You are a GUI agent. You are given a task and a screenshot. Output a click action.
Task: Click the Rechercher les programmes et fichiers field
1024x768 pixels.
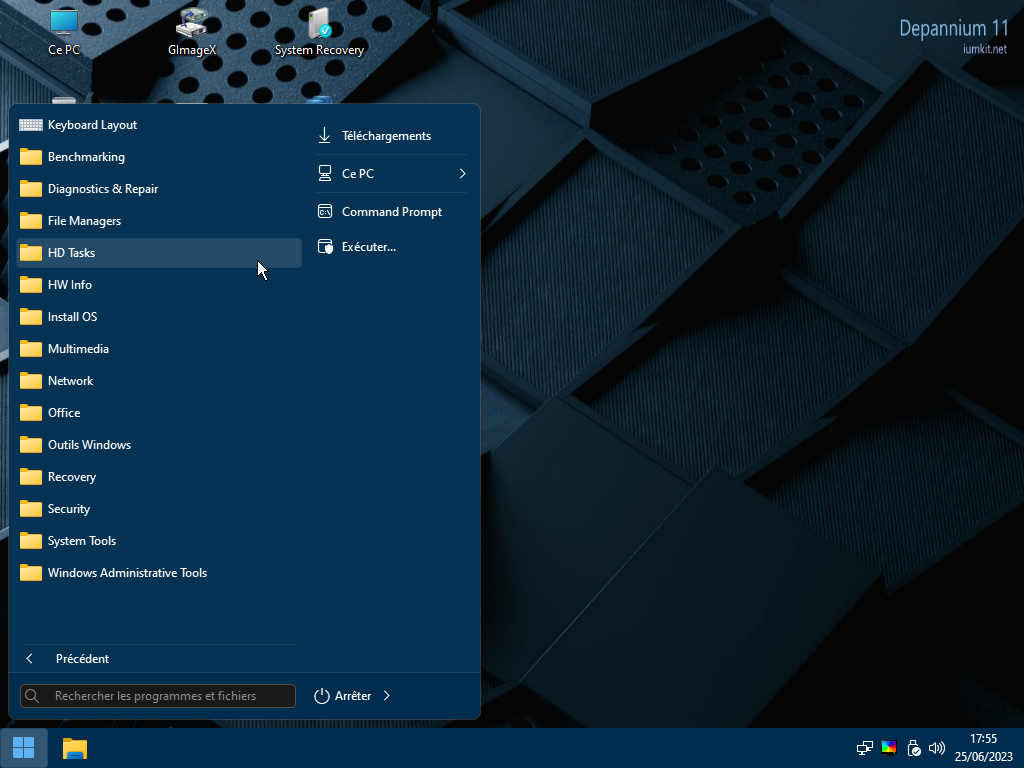[x=158, y=696]
